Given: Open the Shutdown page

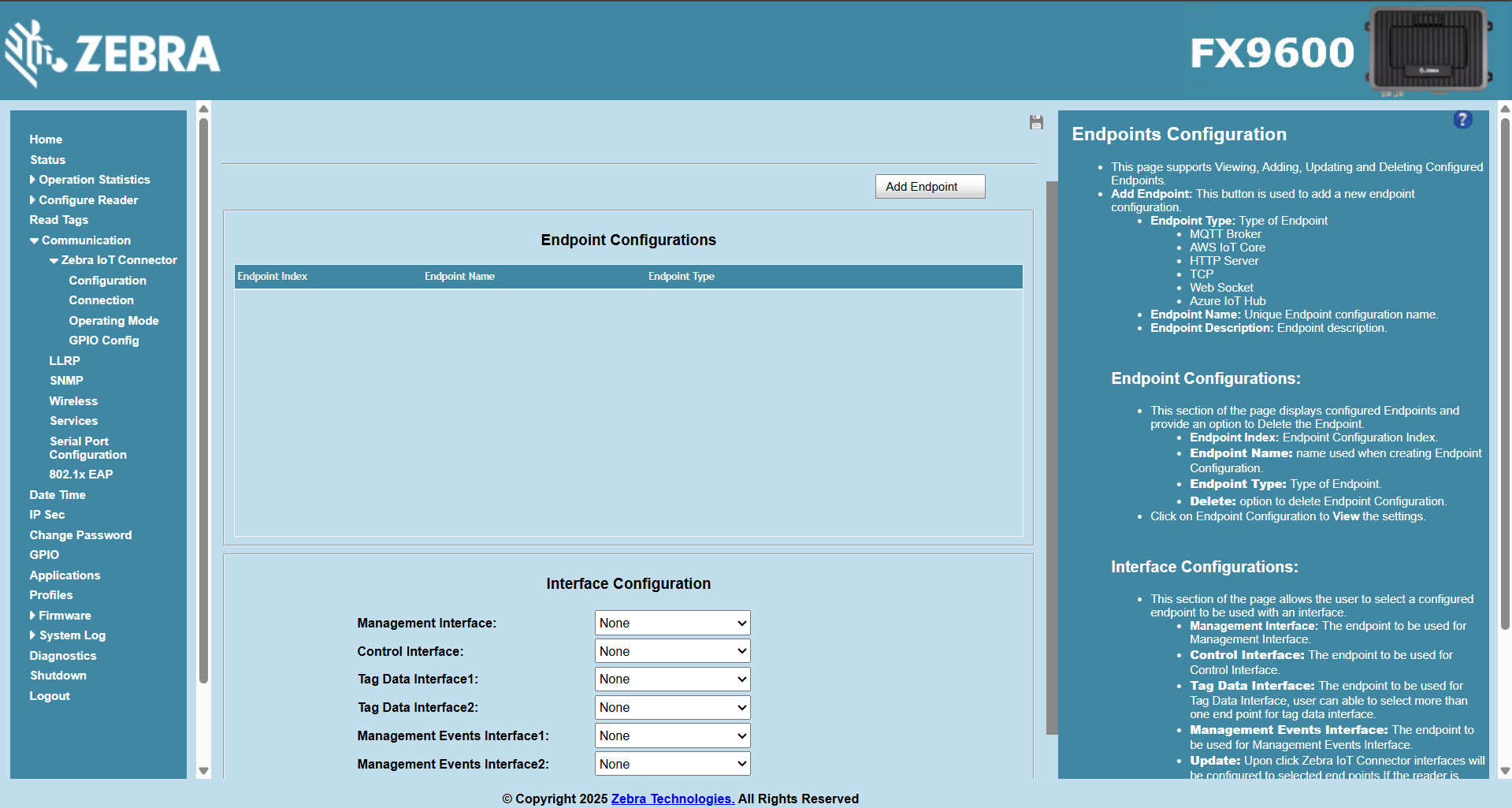Looking at the screenshot, I should coord(58,676).
